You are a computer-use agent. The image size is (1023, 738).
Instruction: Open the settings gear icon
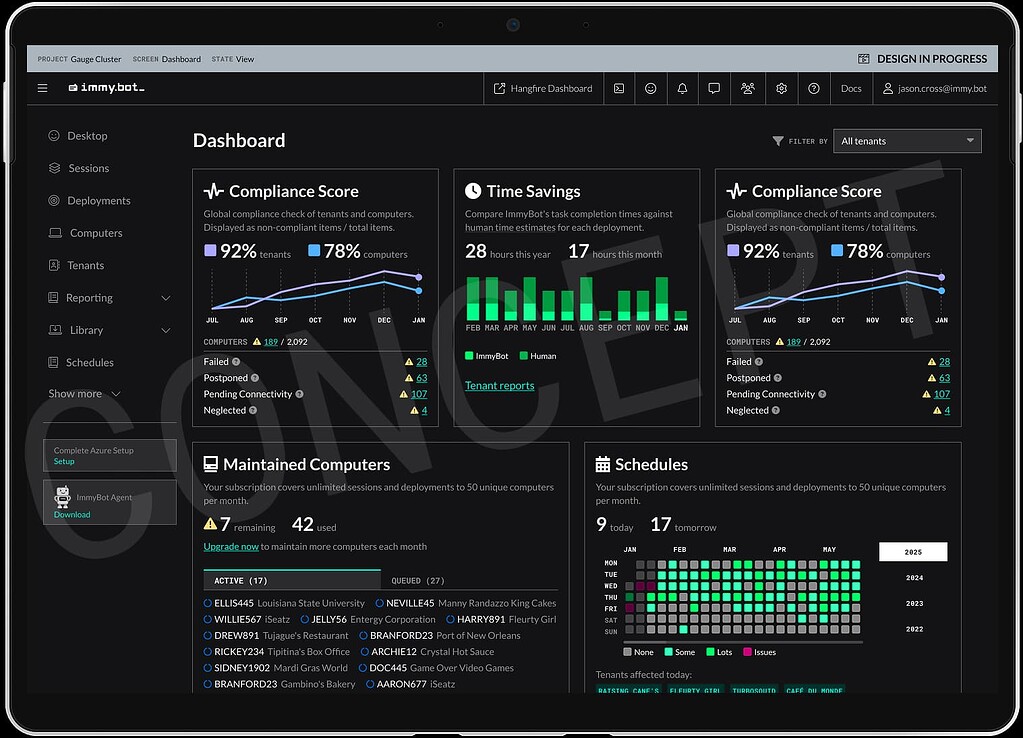(781, 88)
